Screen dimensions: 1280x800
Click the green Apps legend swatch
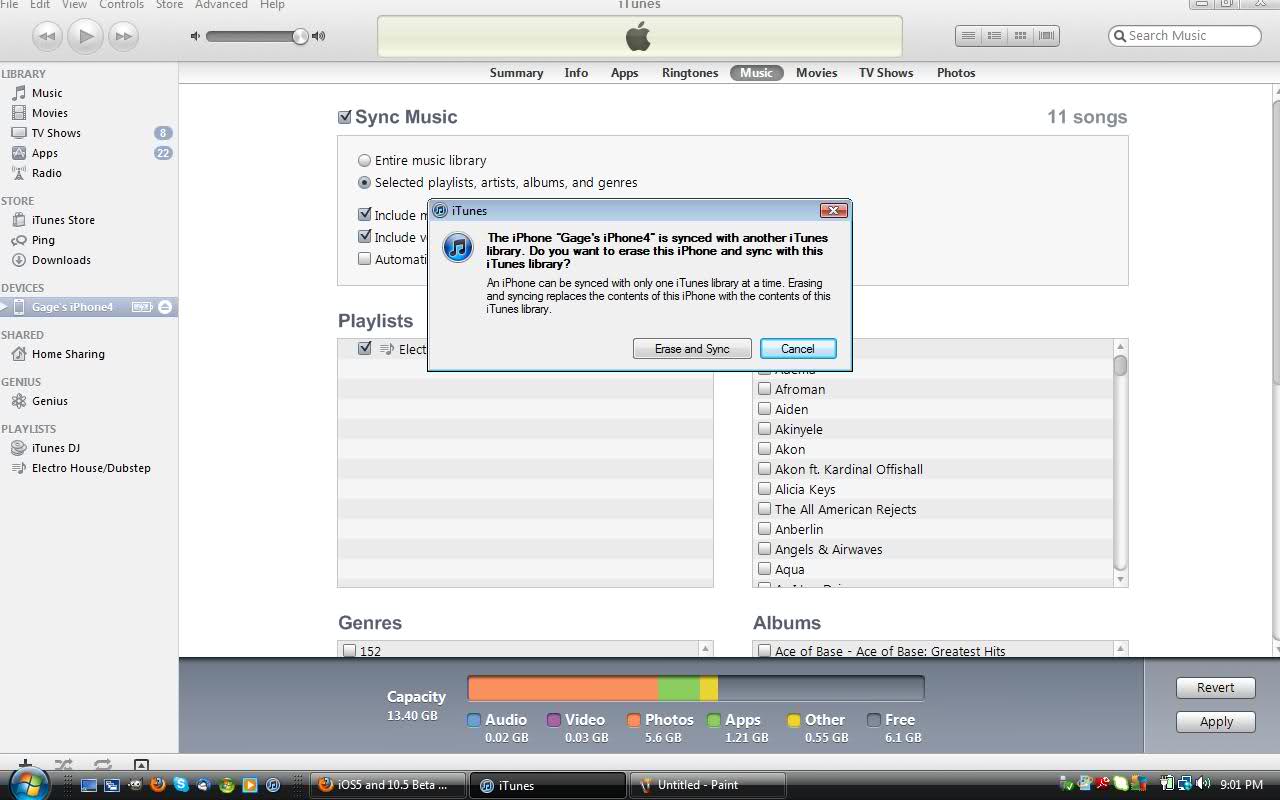coord(714,720)
